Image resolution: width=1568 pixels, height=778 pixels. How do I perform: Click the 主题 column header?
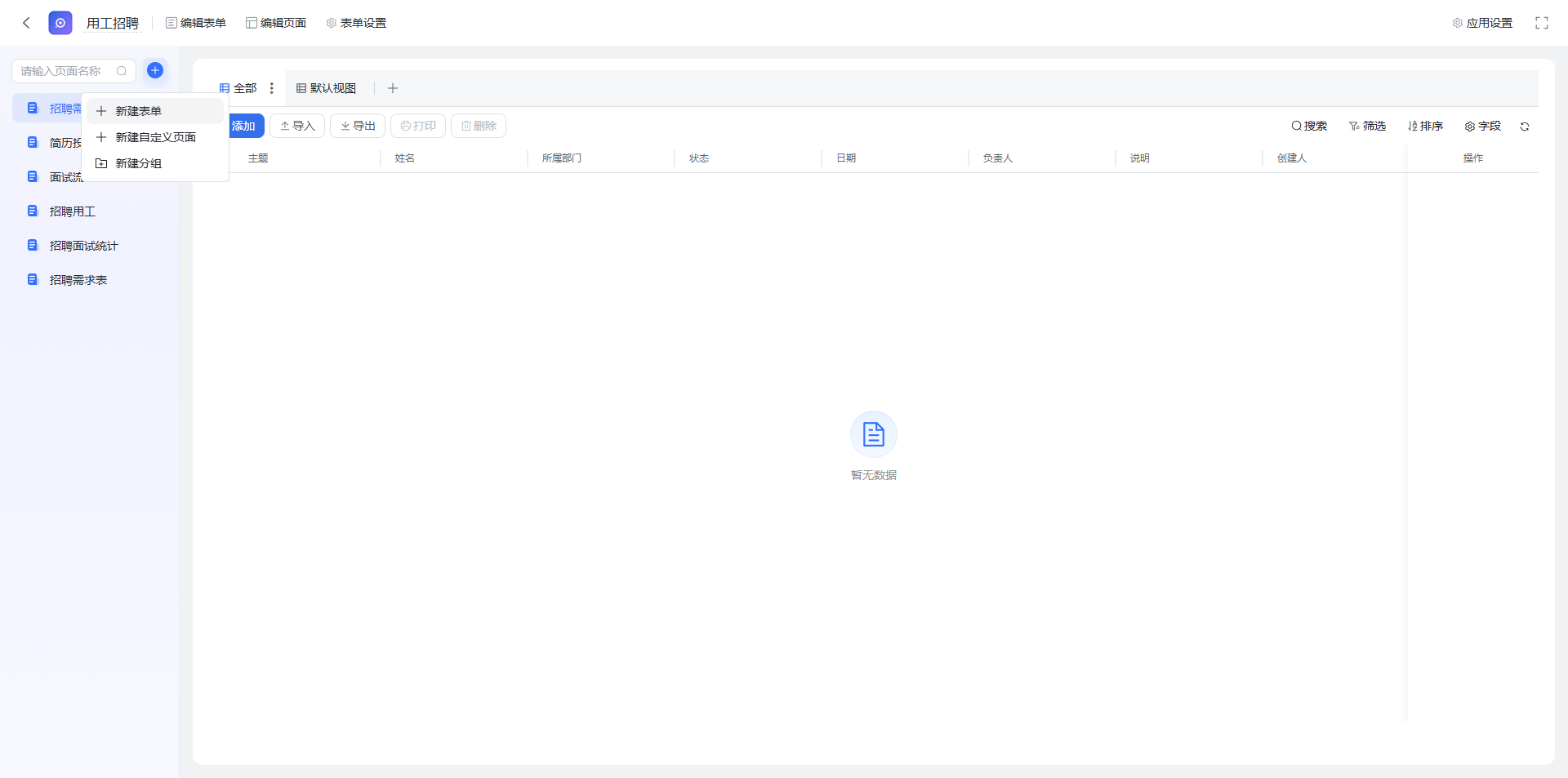(x=258, y=158)
